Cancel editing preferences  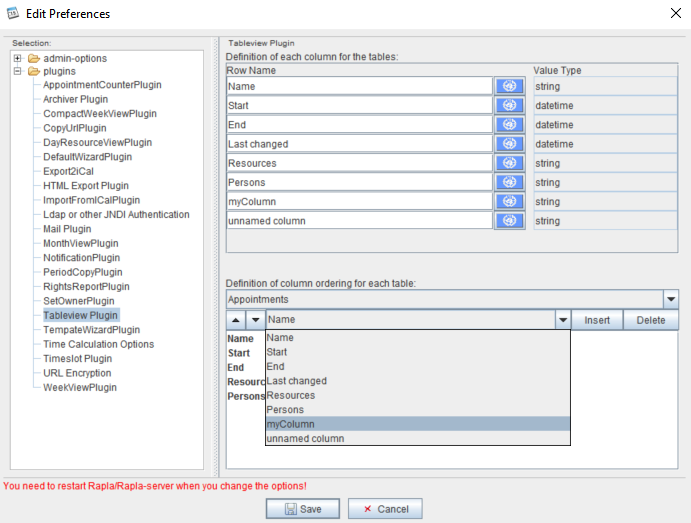385,509
